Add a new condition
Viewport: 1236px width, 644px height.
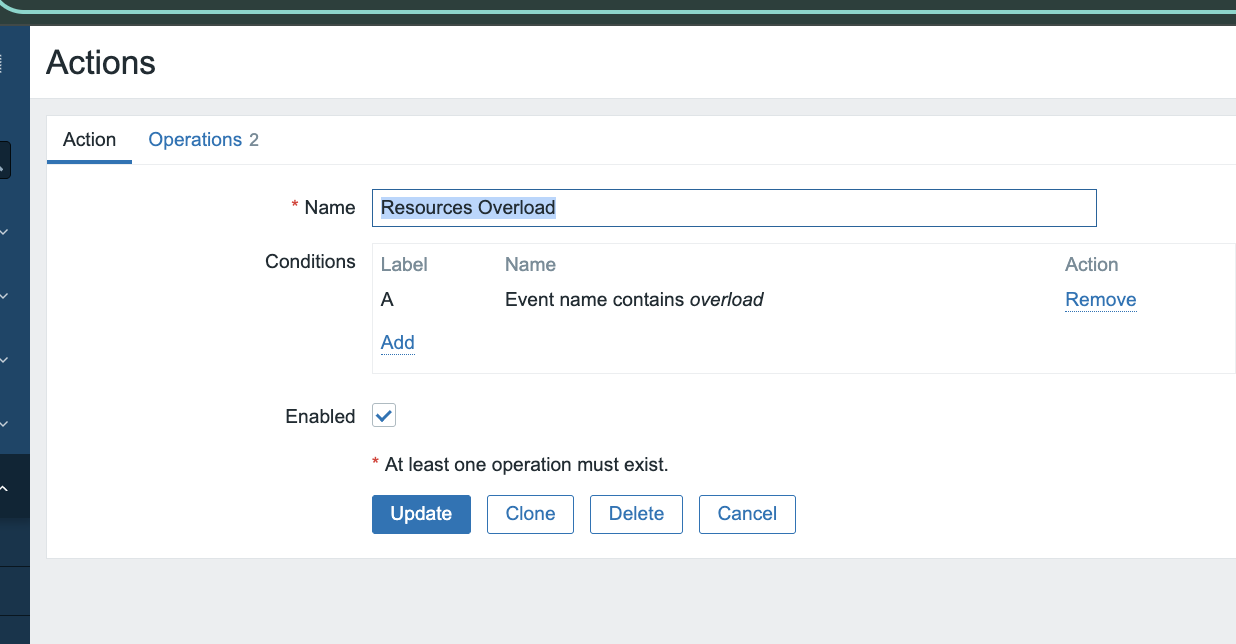tap(397, 343)
